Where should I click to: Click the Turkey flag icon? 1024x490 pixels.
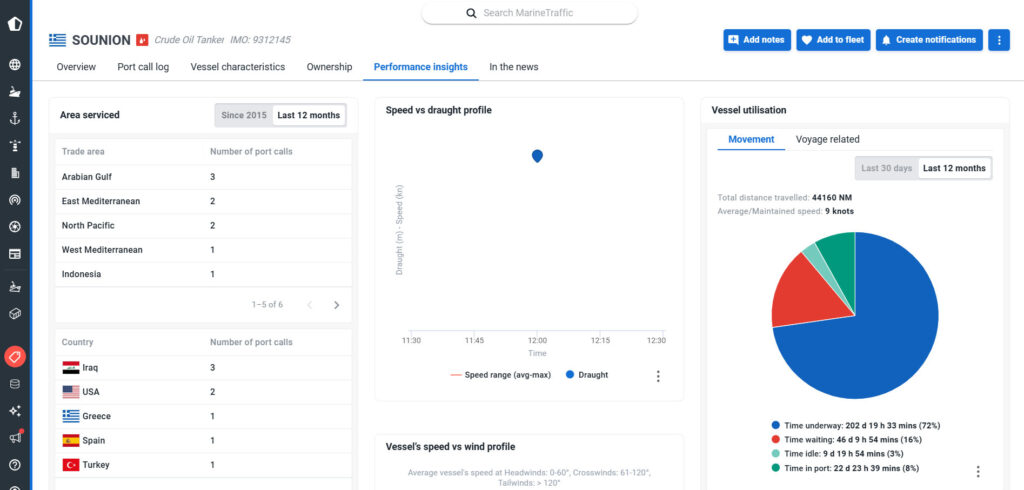tap(71, 465)
